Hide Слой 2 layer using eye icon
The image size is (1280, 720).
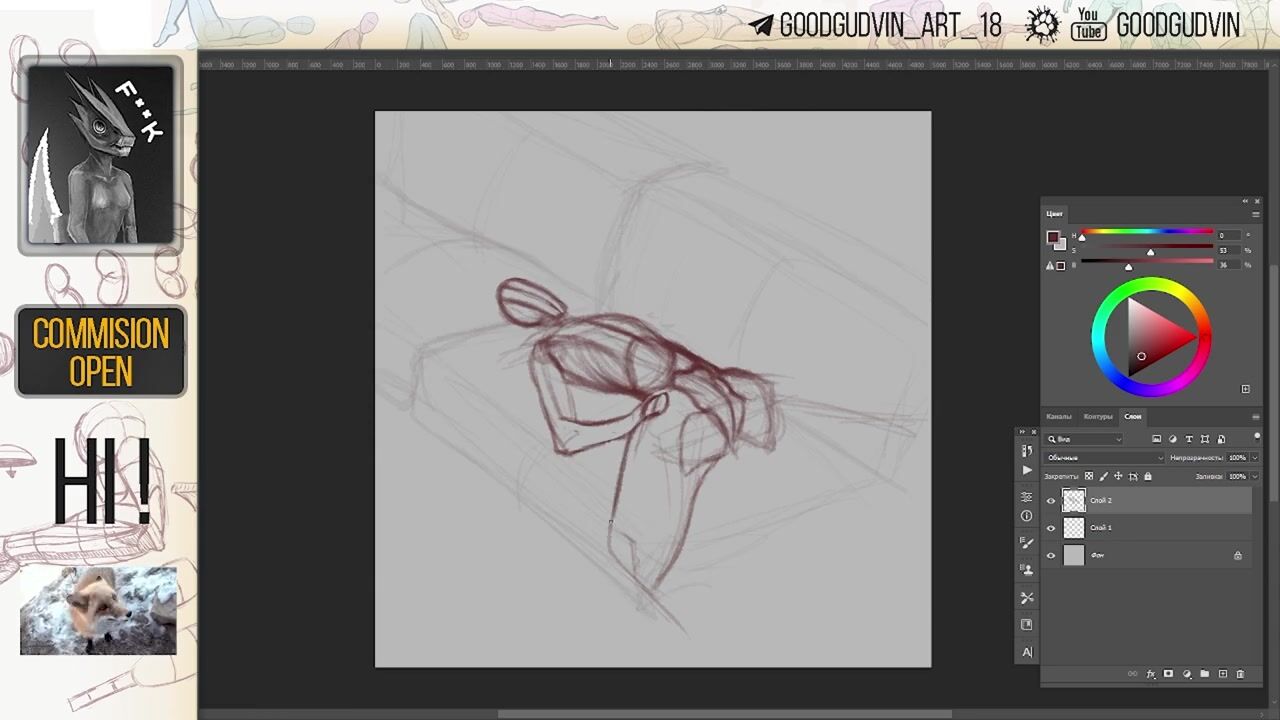(x=1051, y=501)
